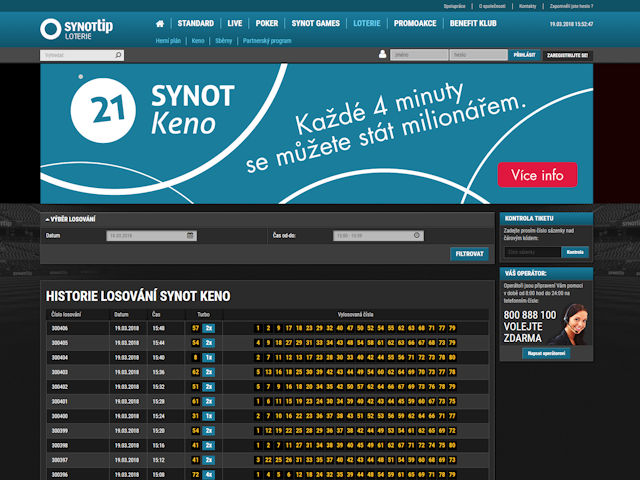640x480 pixels.
Task: Click the user profile silhouette icon
Action: pos(382,54)
